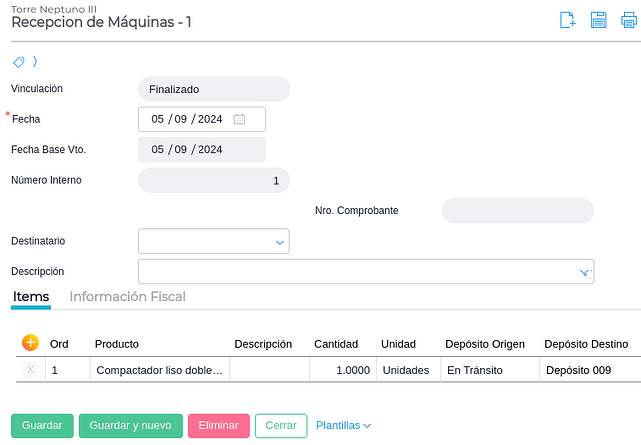
Task: Click Guardar y nuevo button
Action: click(x=130, y=425)
